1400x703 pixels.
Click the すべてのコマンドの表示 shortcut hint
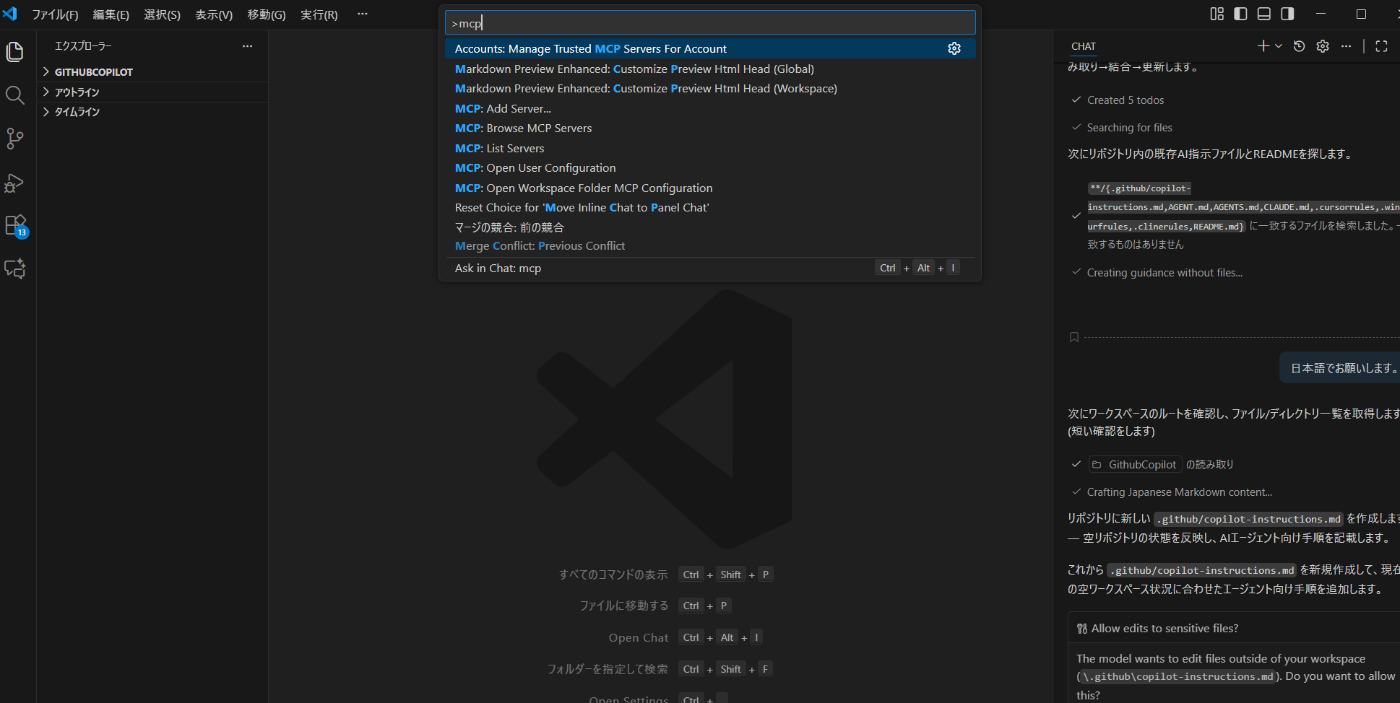click(613, 575)
